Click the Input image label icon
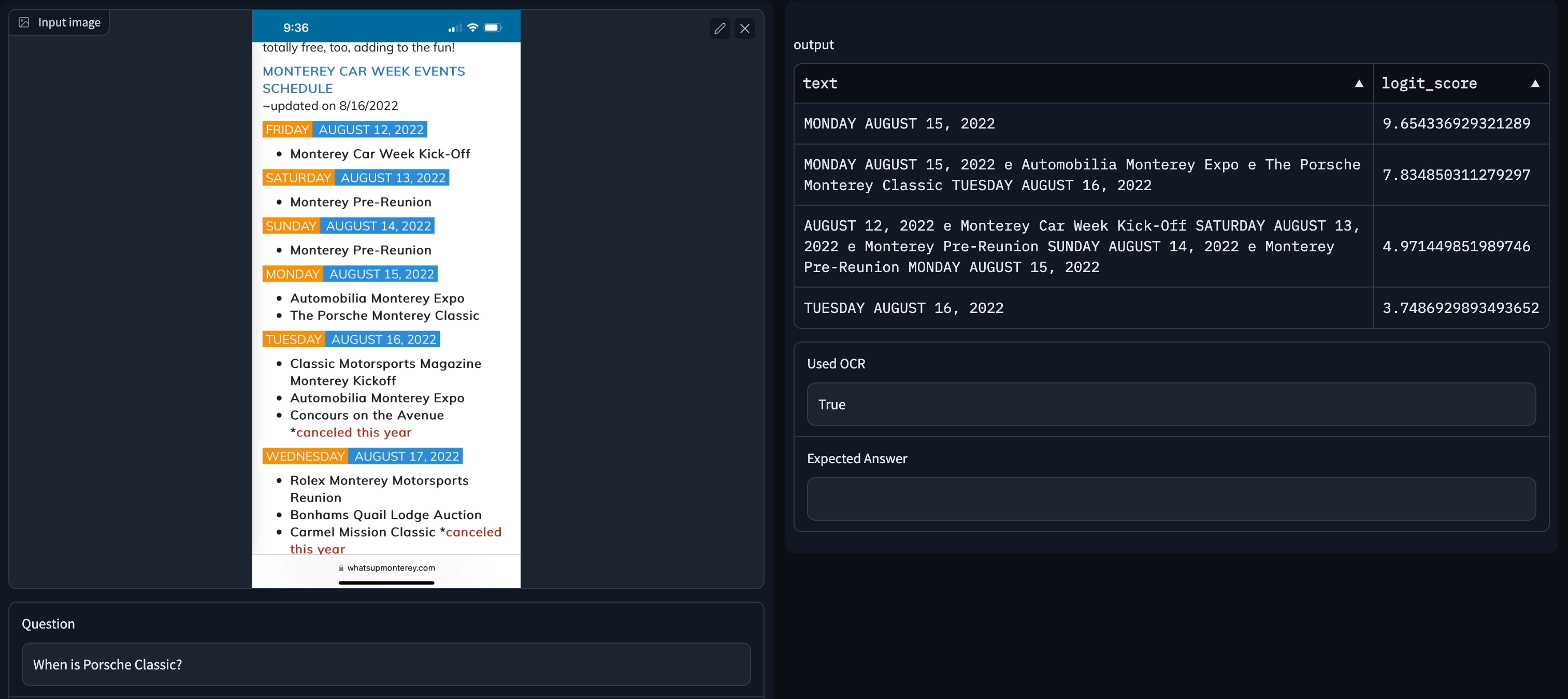This screenshot has height=699, width=1568. pyautogui.click(x=24, y=22)
